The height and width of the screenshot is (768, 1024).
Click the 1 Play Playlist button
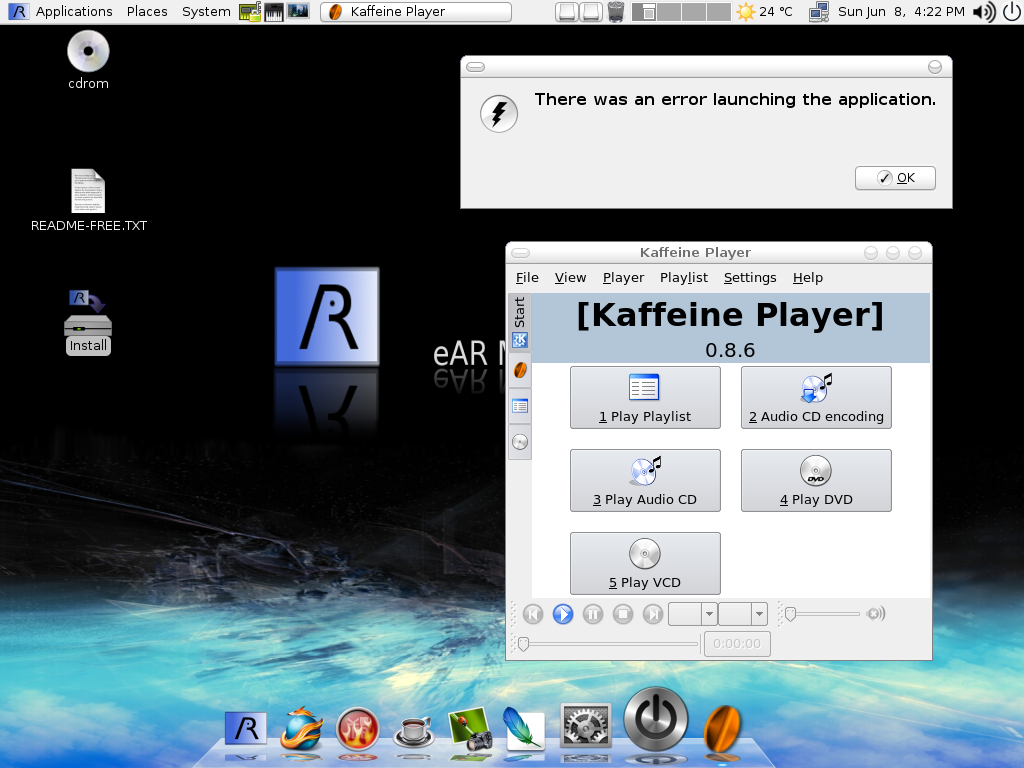645,398
